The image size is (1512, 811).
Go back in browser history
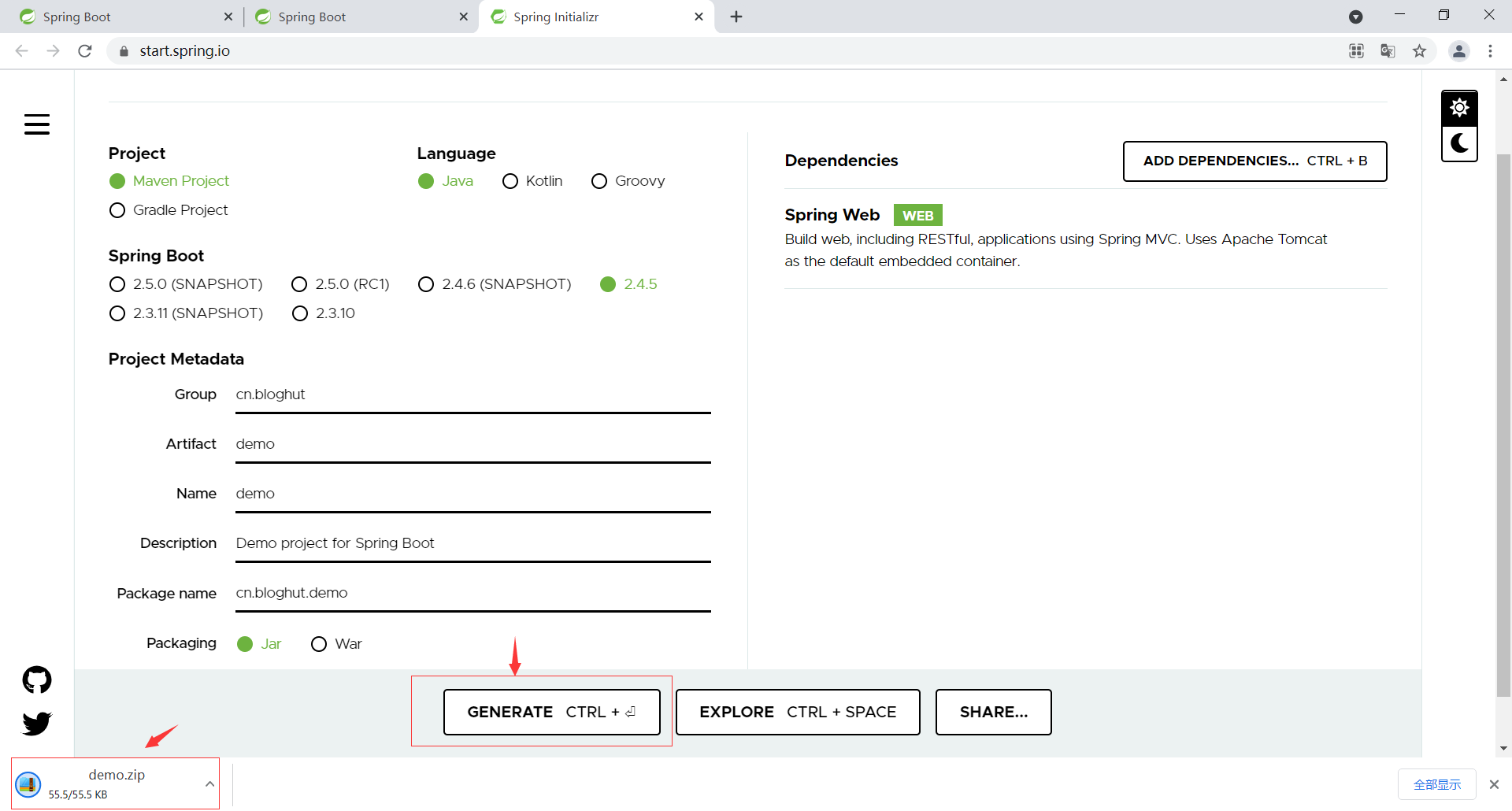pyautogui.click(x=21, y=51)
